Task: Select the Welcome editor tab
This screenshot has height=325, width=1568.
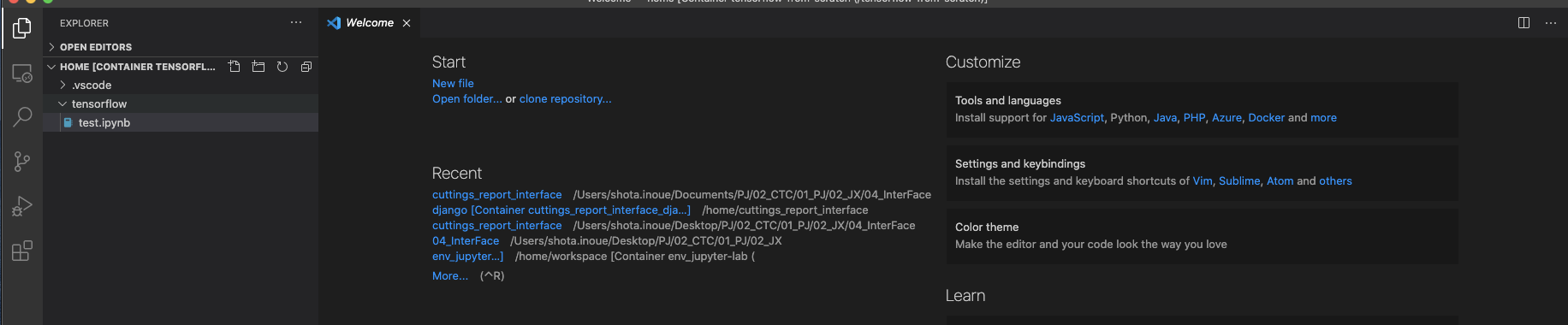Action: click(370, 23)
